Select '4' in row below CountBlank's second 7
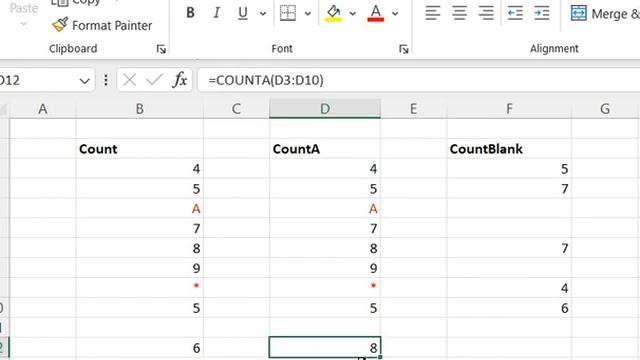This screenshot has height=360, width=640. coord(509,288)
